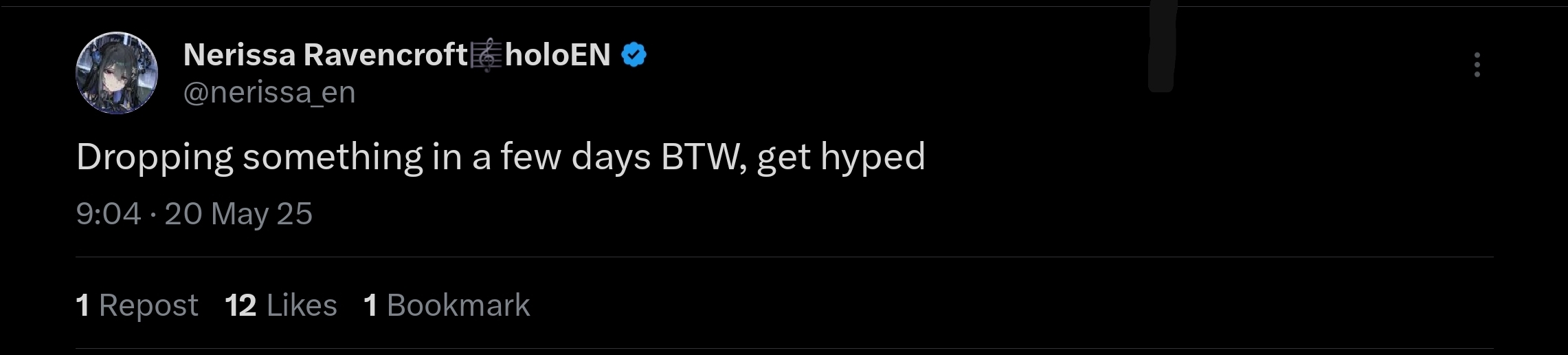Click the musical score emoji in name
This screenshot has height=355, width=1568.
coord(486,56)
